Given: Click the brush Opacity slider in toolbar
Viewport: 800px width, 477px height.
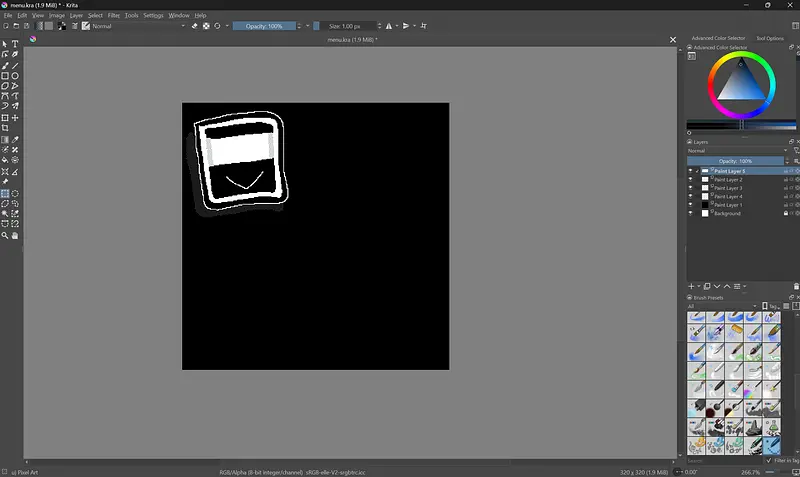Looking at the screenshot, I should pos(264,26).
